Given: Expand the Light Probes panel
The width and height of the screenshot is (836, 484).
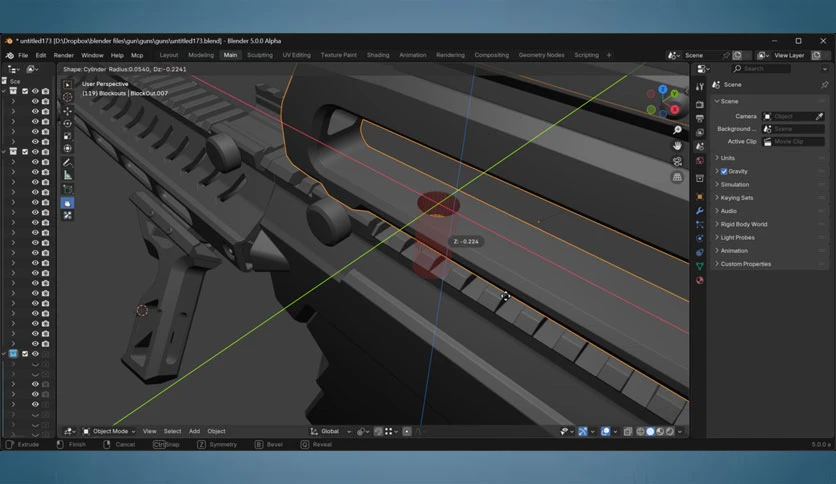Looking at the screenshot, I should [x=737, y=238].
